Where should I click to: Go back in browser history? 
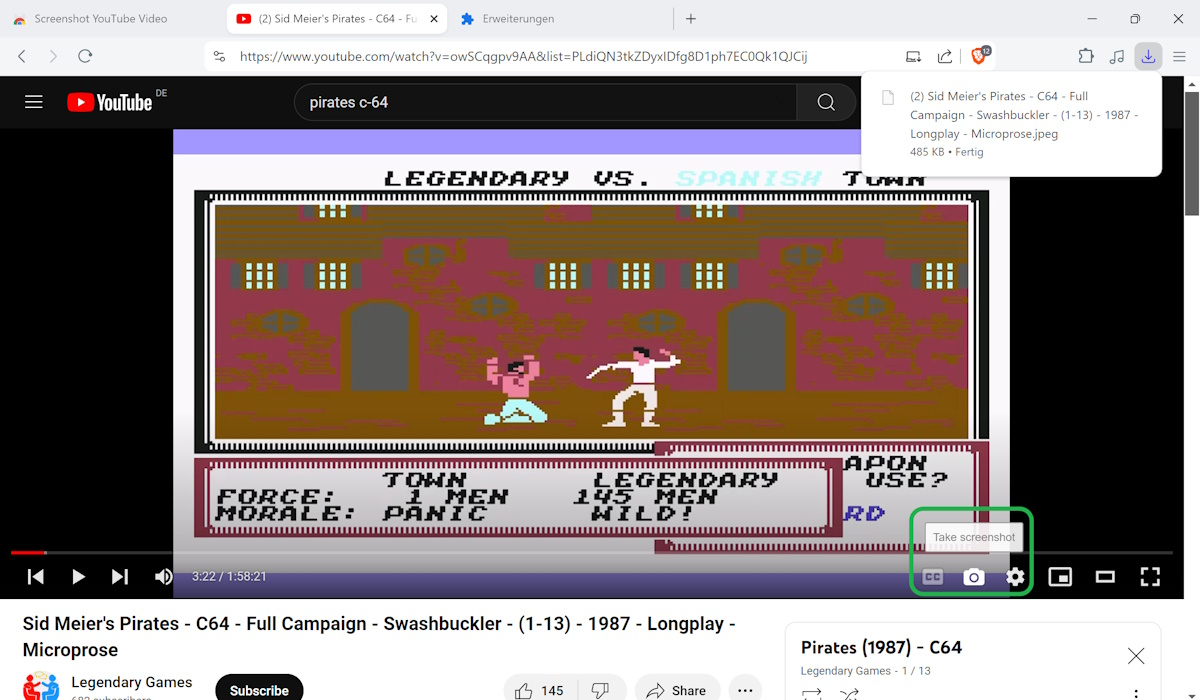[x=22, y=56]
